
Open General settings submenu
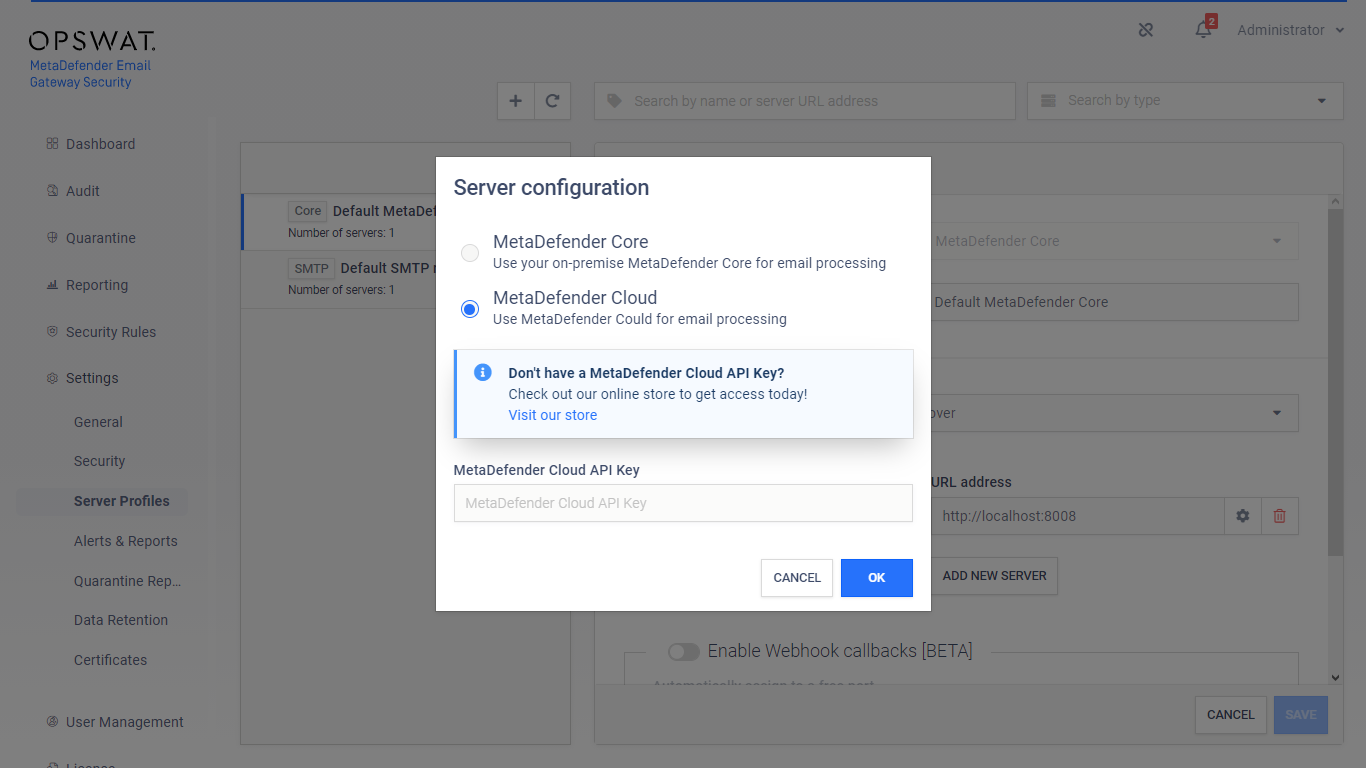[x=98, y=422]
